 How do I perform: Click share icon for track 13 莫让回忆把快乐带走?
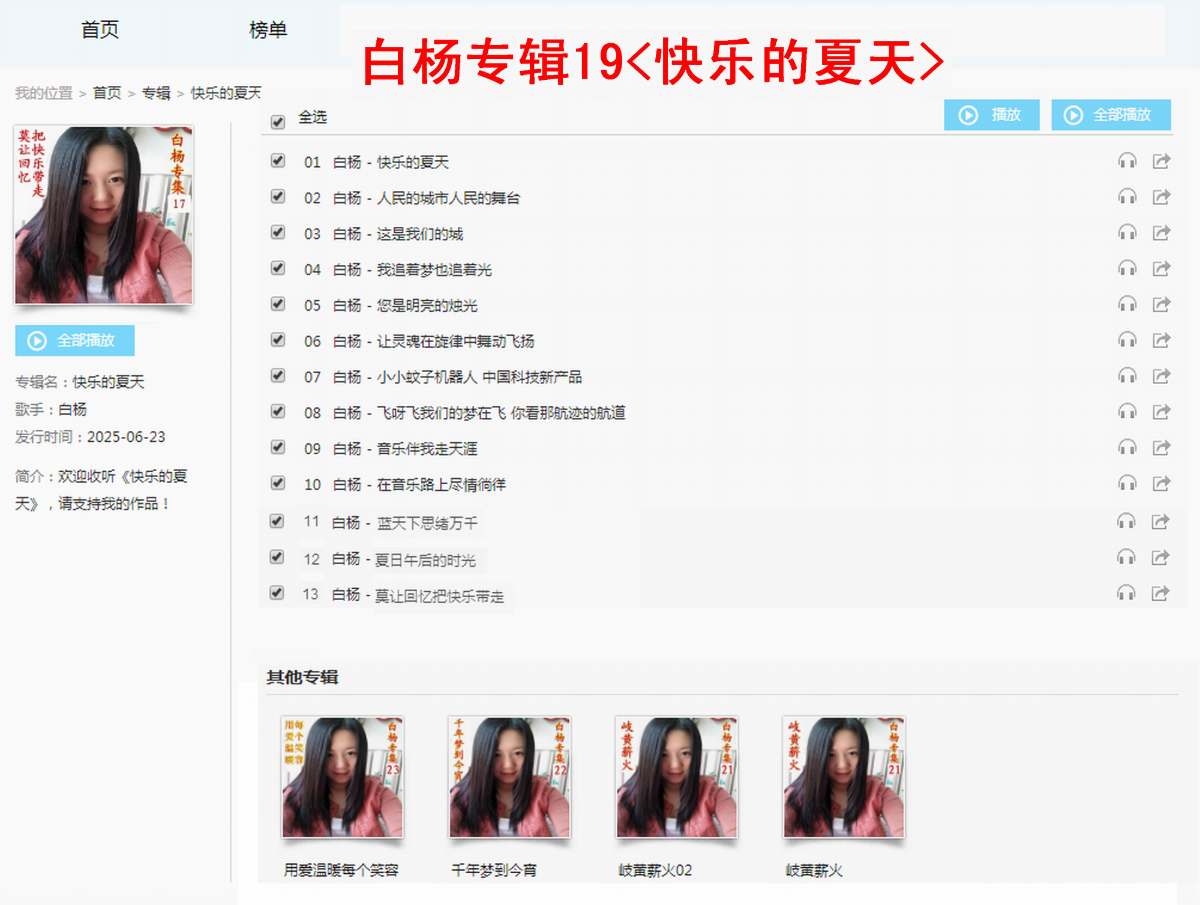1160,593
